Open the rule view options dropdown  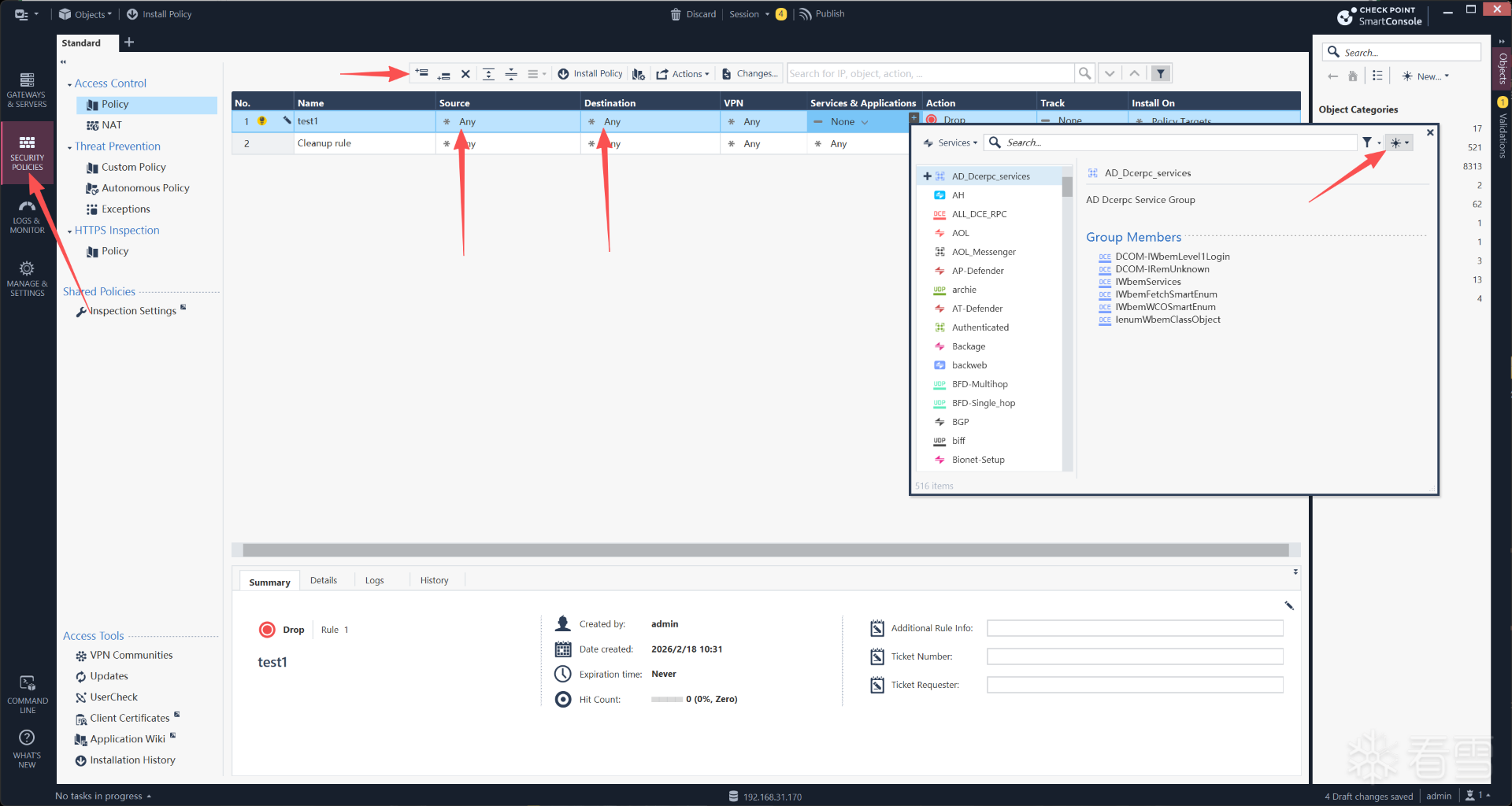tap(536, 74)
